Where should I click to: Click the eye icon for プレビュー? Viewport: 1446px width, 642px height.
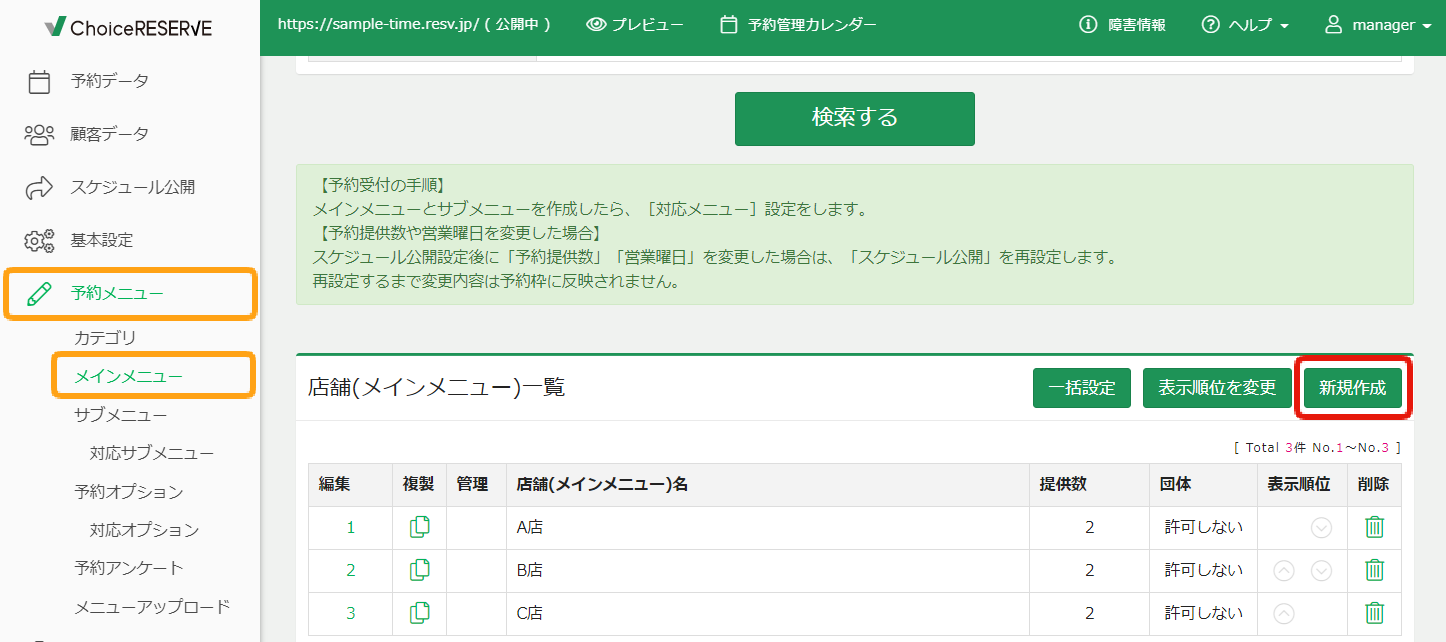[x=596, y=25]
